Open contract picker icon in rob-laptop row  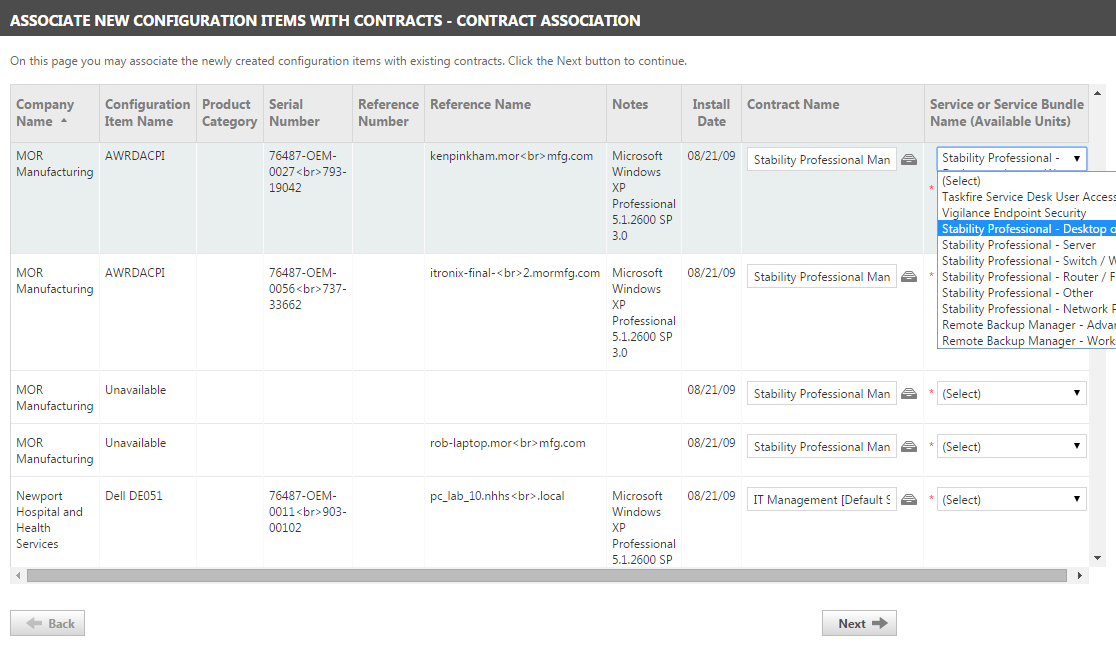coord(908,447)
